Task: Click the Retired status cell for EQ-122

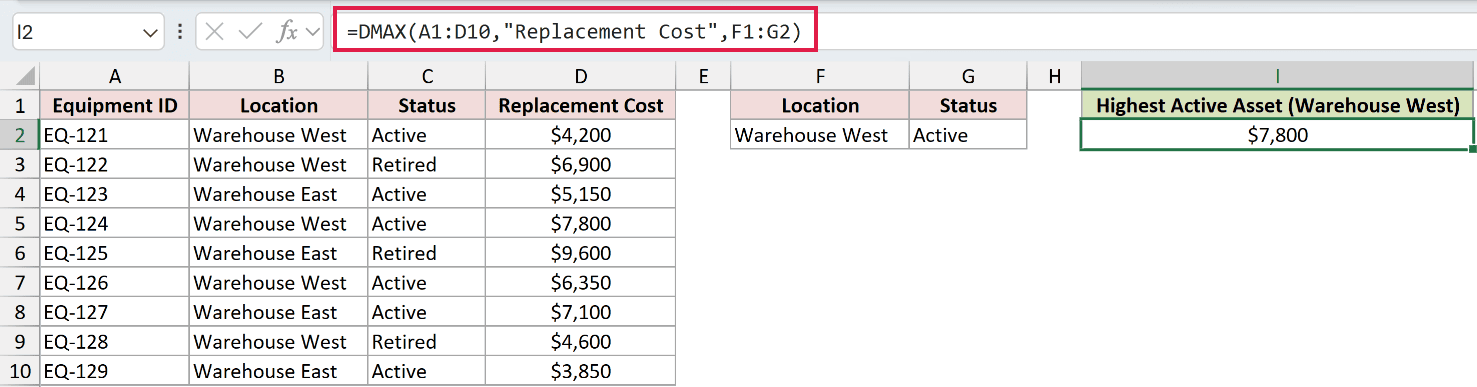Action: click(427, 164)
